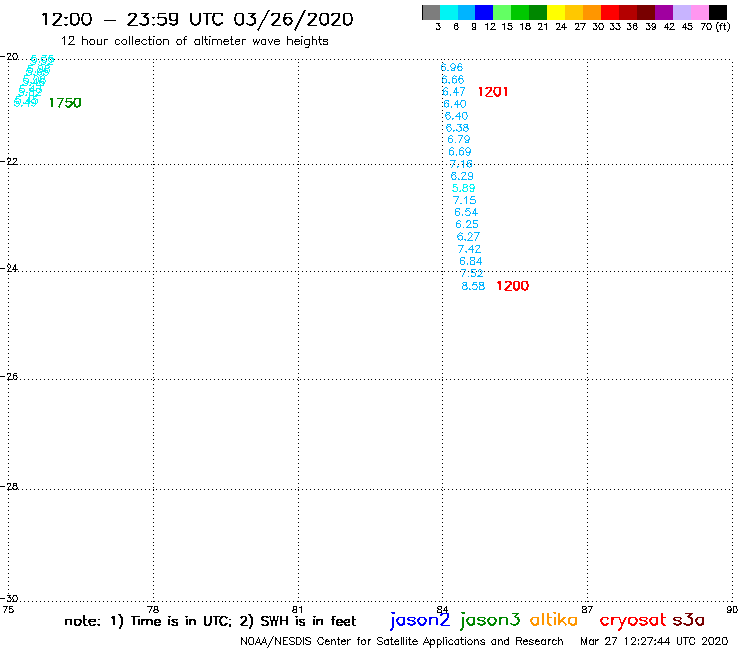The height and width of the screenshot is (650, 740).
Task: Click the black swatch at the scale's end
Action: (x=717, y=12)
